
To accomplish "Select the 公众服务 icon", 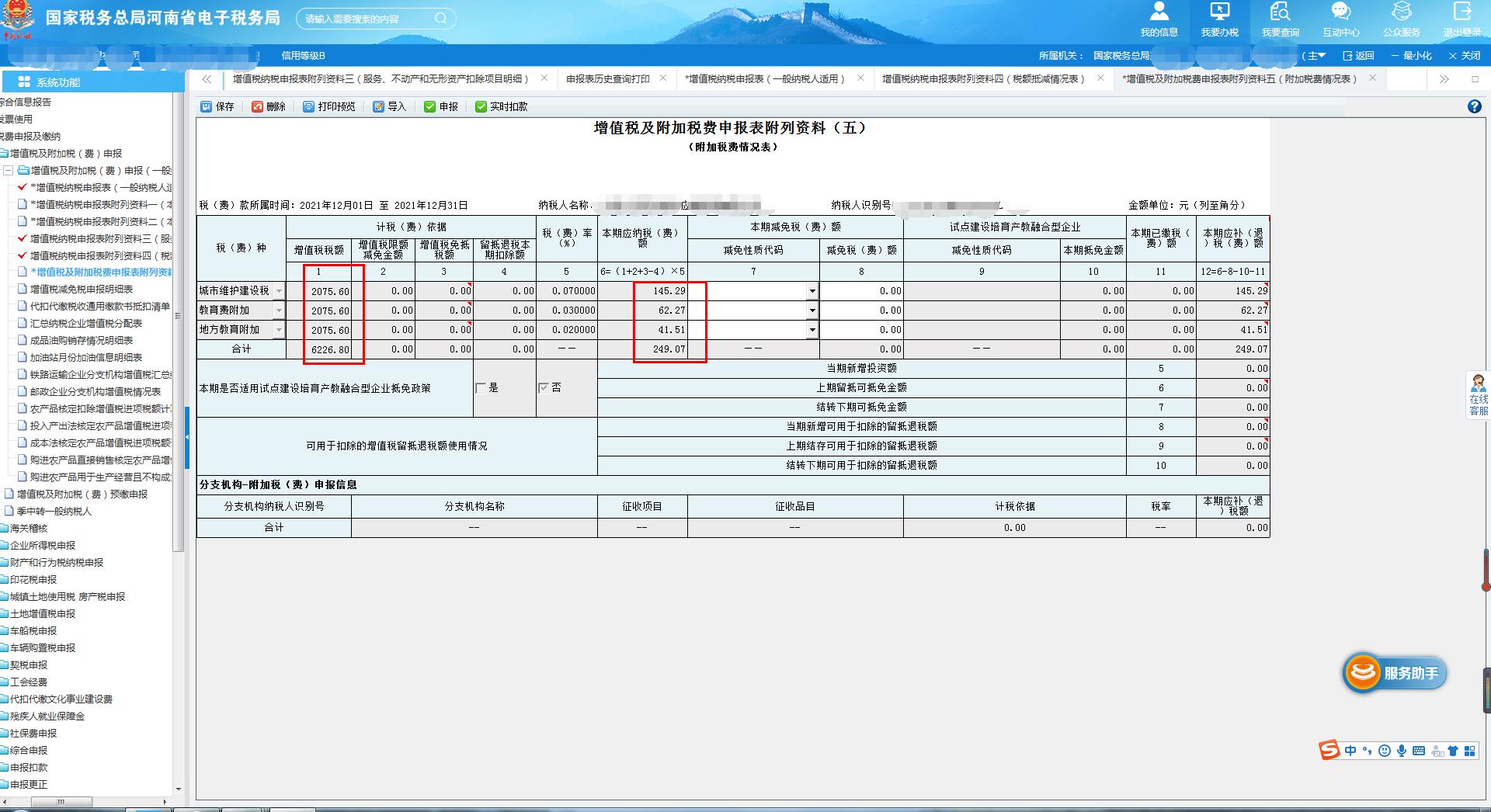I will [1401, 19].
